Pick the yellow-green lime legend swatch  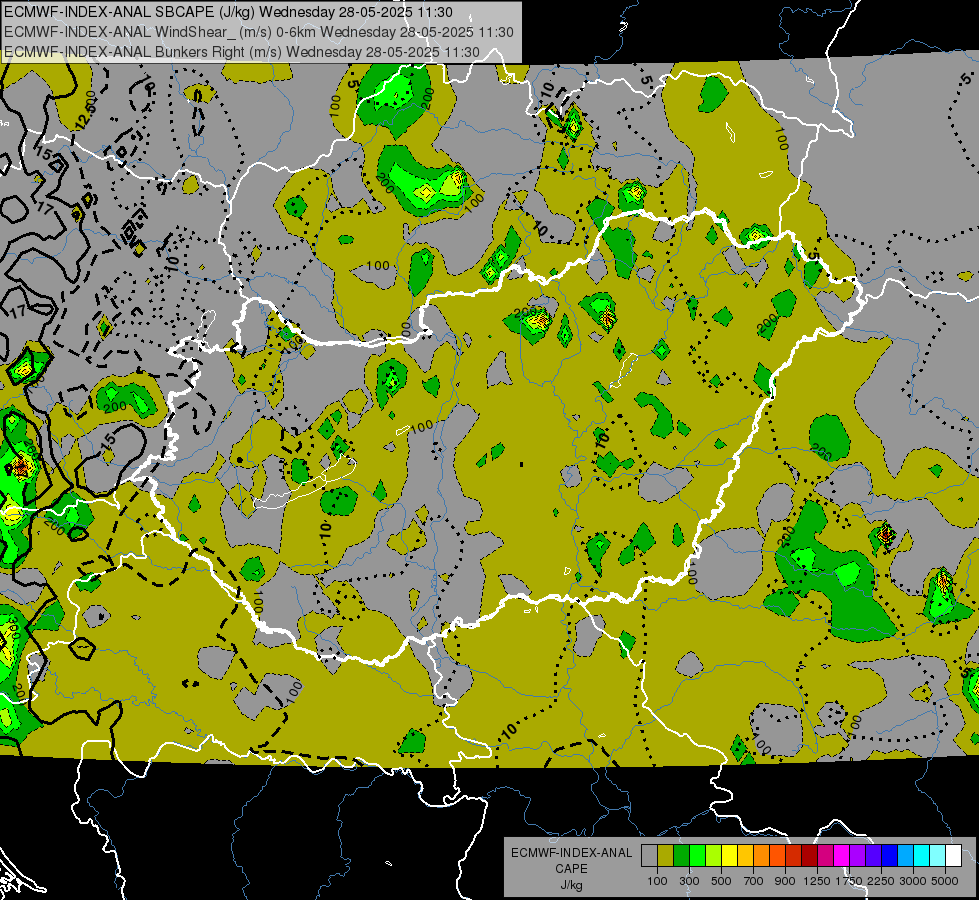point(714,855)
